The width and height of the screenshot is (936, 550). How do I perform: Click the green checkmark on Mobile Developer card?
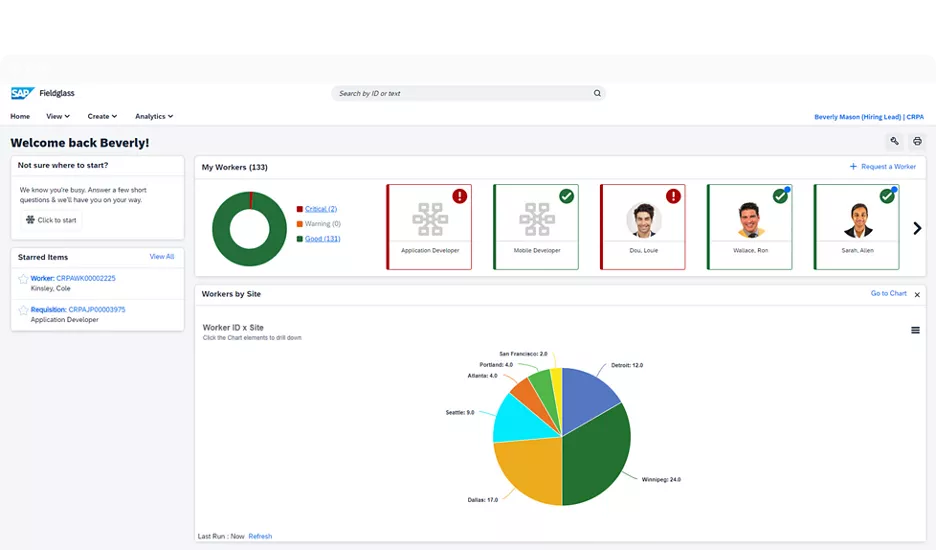click(x=566, y=196)
